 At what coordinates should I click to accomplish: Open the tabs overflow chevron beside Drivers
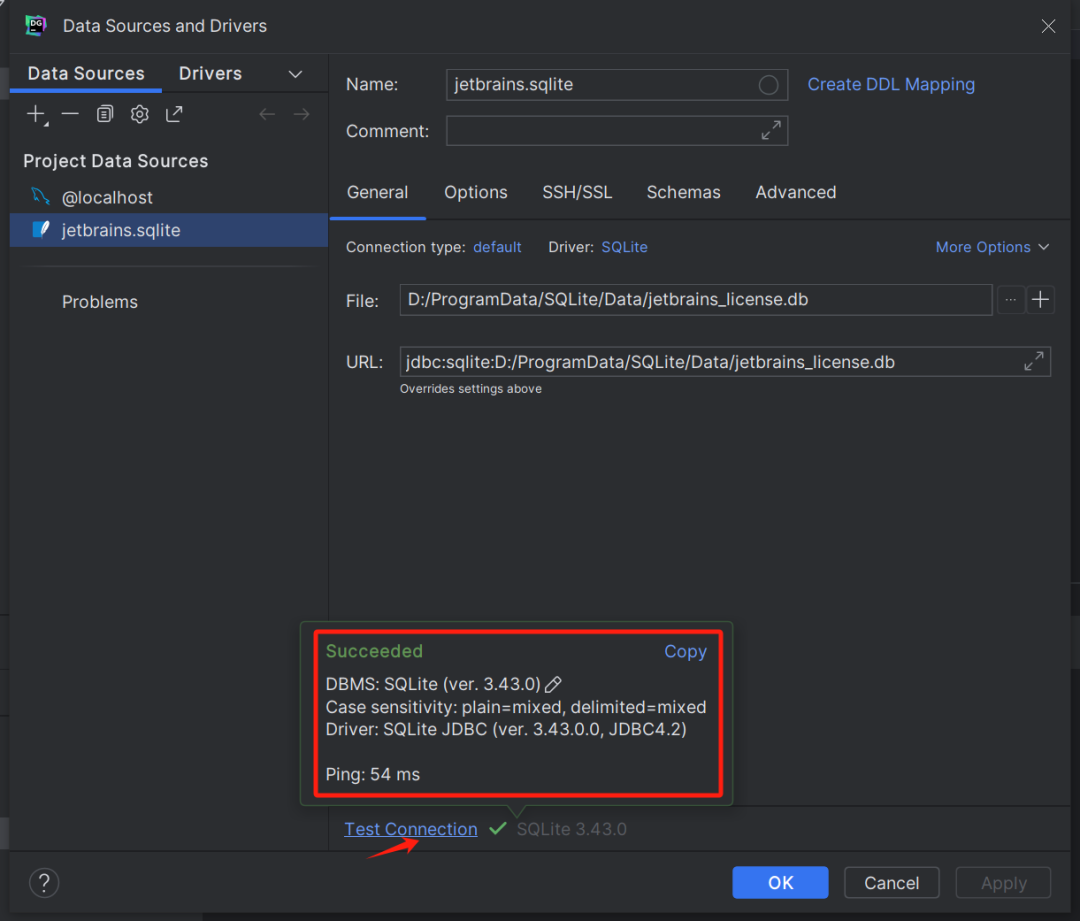(x=295, y=74)
